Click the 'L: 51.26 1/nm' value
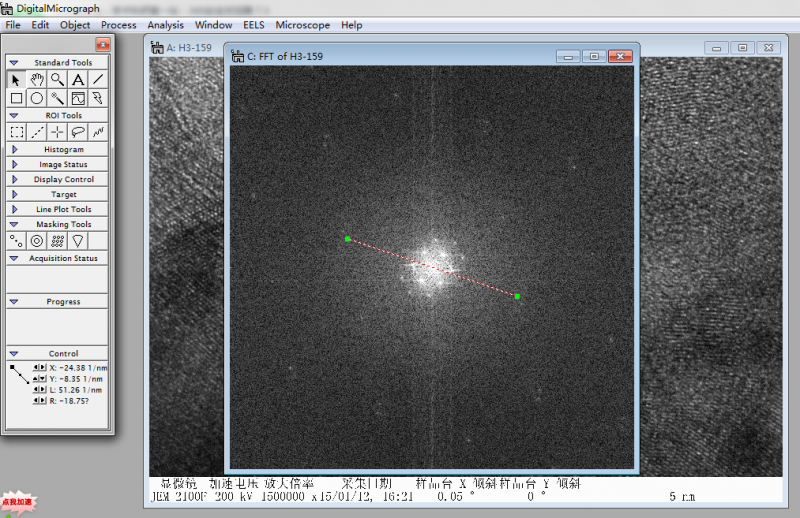The width and height of the screenshot is (800, 518). [x=76, y=390]
